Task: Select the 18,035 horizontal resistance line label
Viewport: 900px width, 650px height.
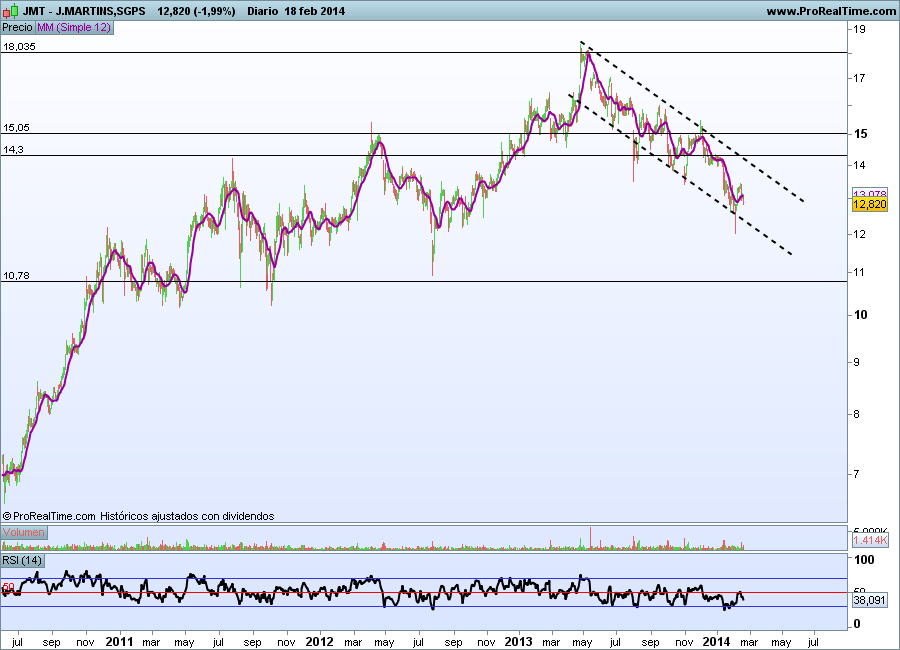Action: point(20,47)
